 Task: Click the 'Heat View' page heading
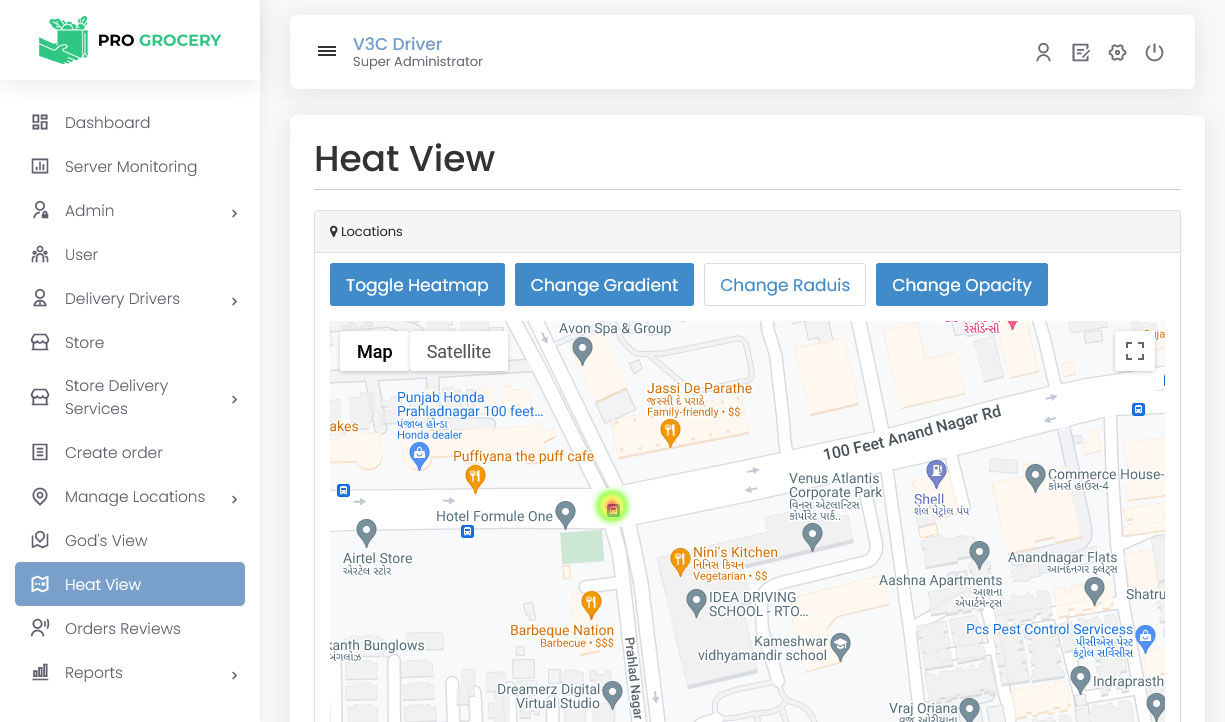pos(405,158)
